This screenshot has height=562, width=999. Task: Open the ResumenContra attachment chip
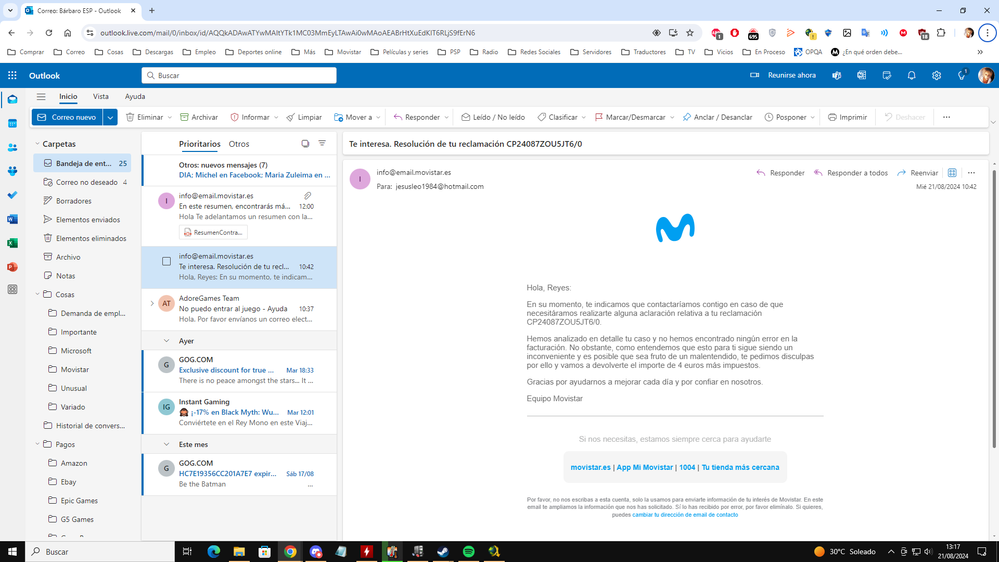click(213, 233)
